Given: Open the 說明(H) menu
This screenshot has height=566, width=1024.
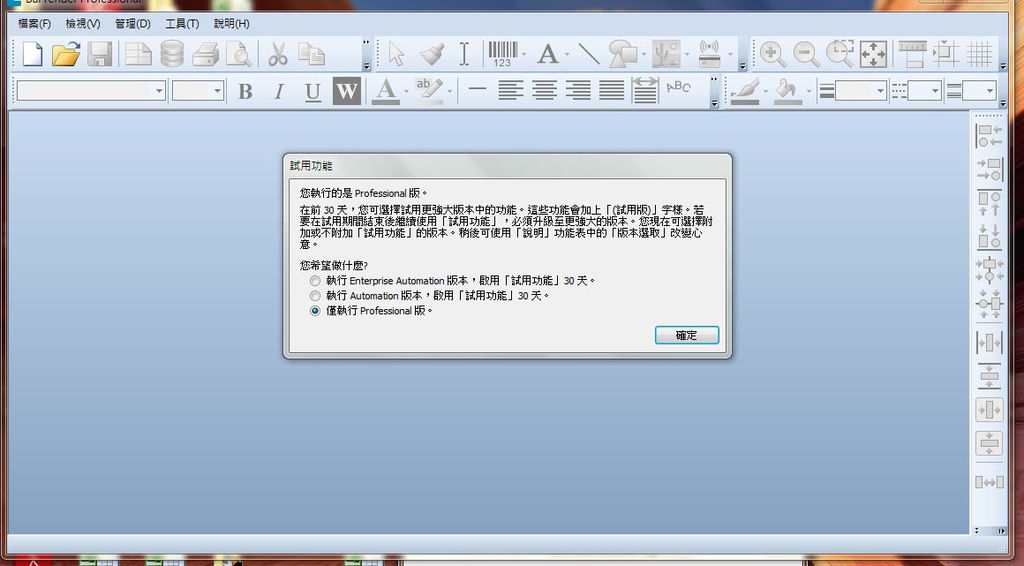Looking at the screenshot, I should tap(232, 24).
